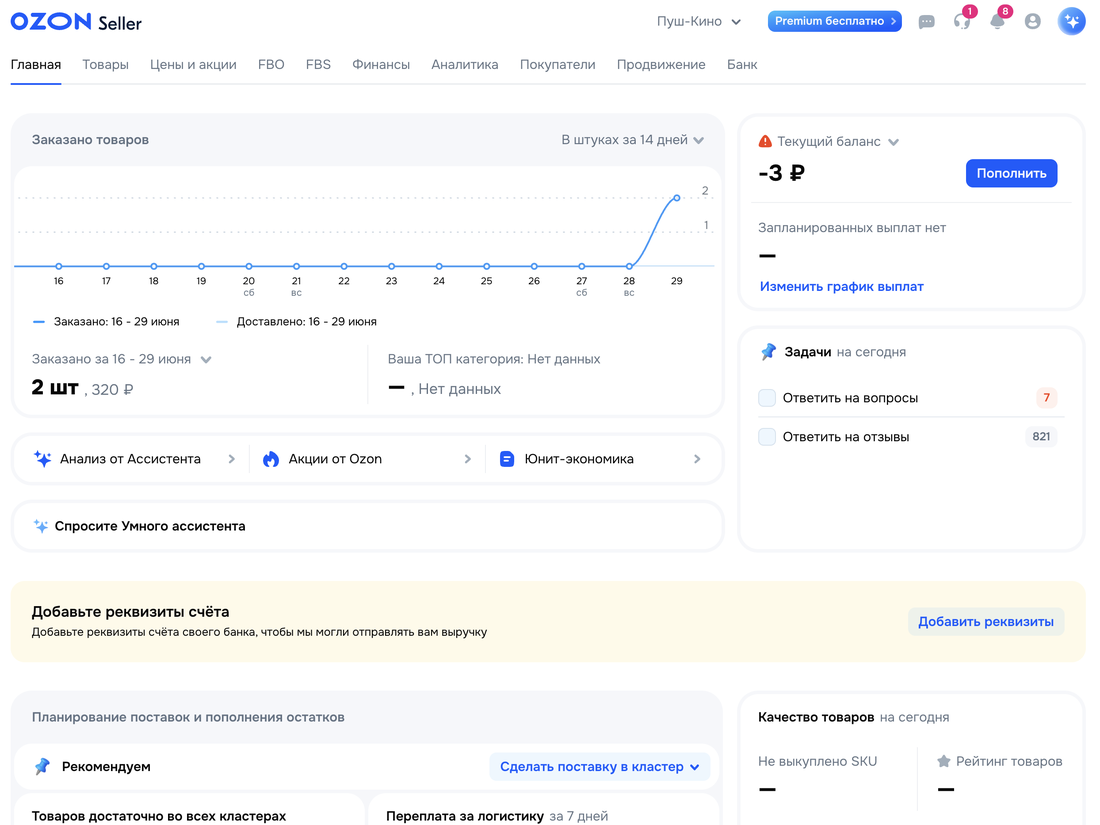Click the Качество товаров heading
Image resolution: width=1100 pixels, height=825 pixels.
point(816,717)
